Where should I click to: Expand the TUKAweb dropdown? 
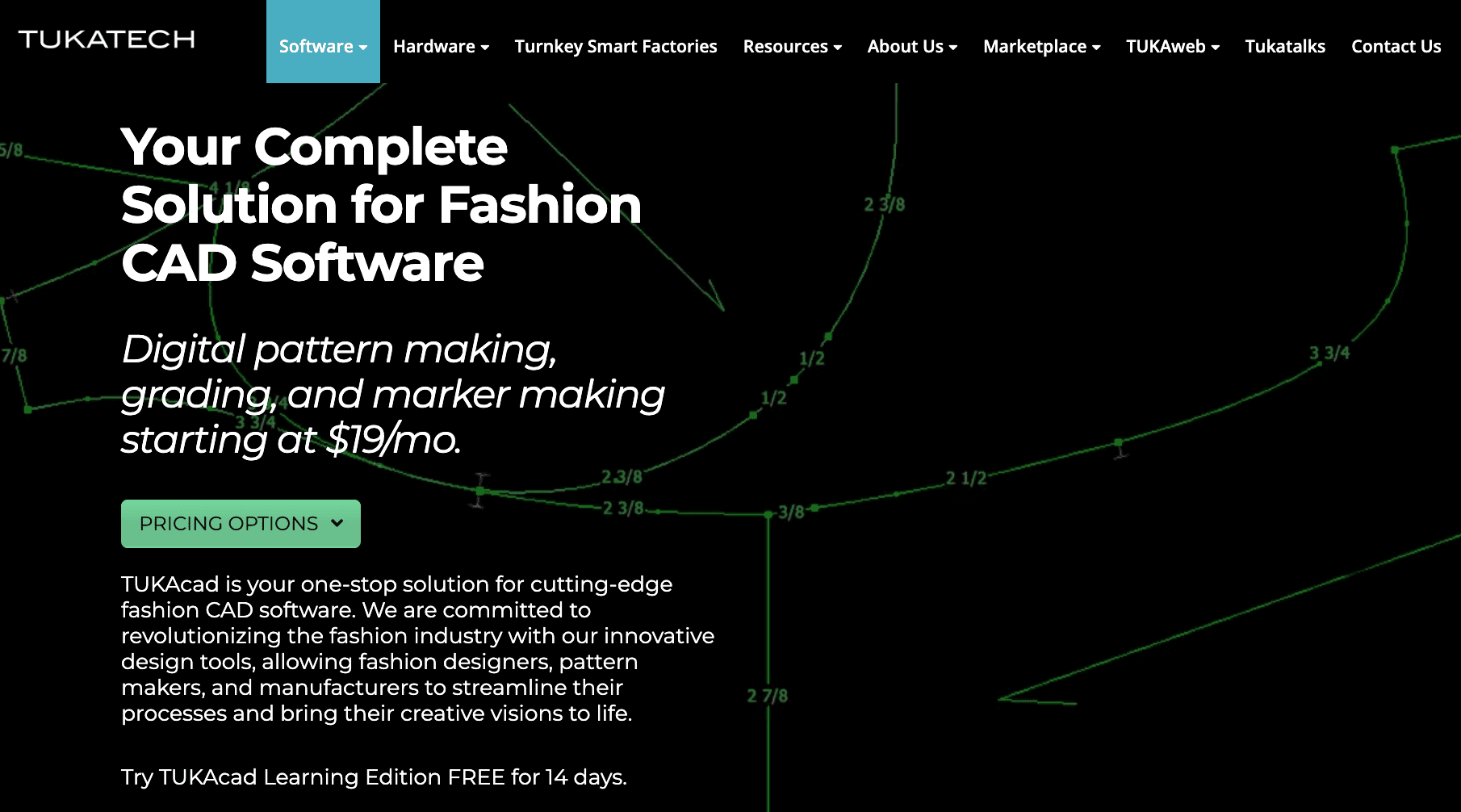pos(1173,47)
